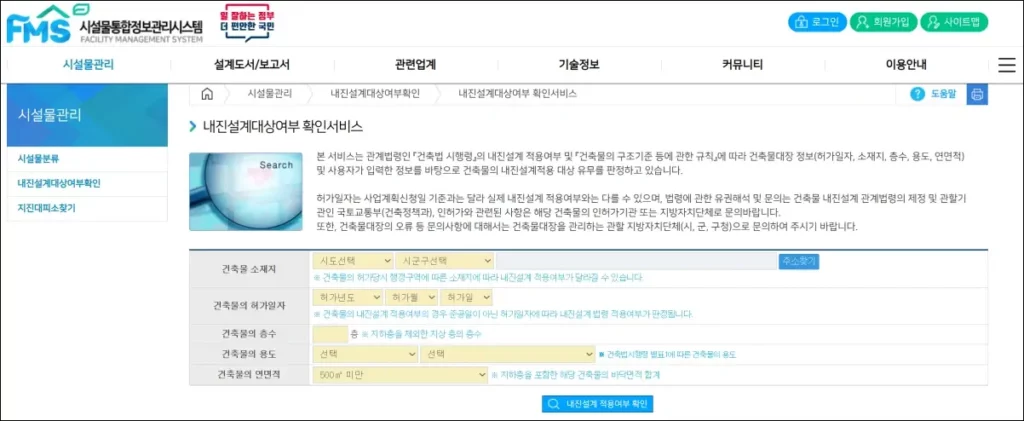Click the 주소찾기 address search button

(799, 261)
